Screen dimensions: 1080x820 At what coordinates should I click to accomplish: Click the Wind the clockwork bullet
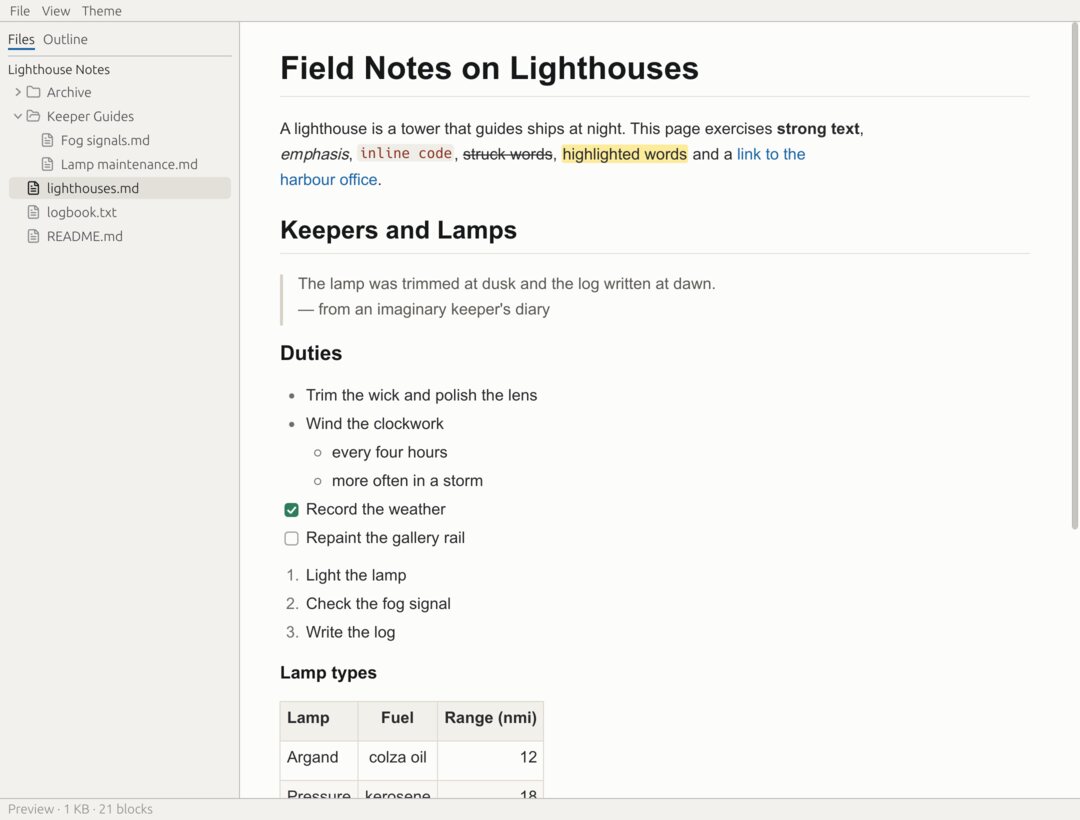pos(375,423)
